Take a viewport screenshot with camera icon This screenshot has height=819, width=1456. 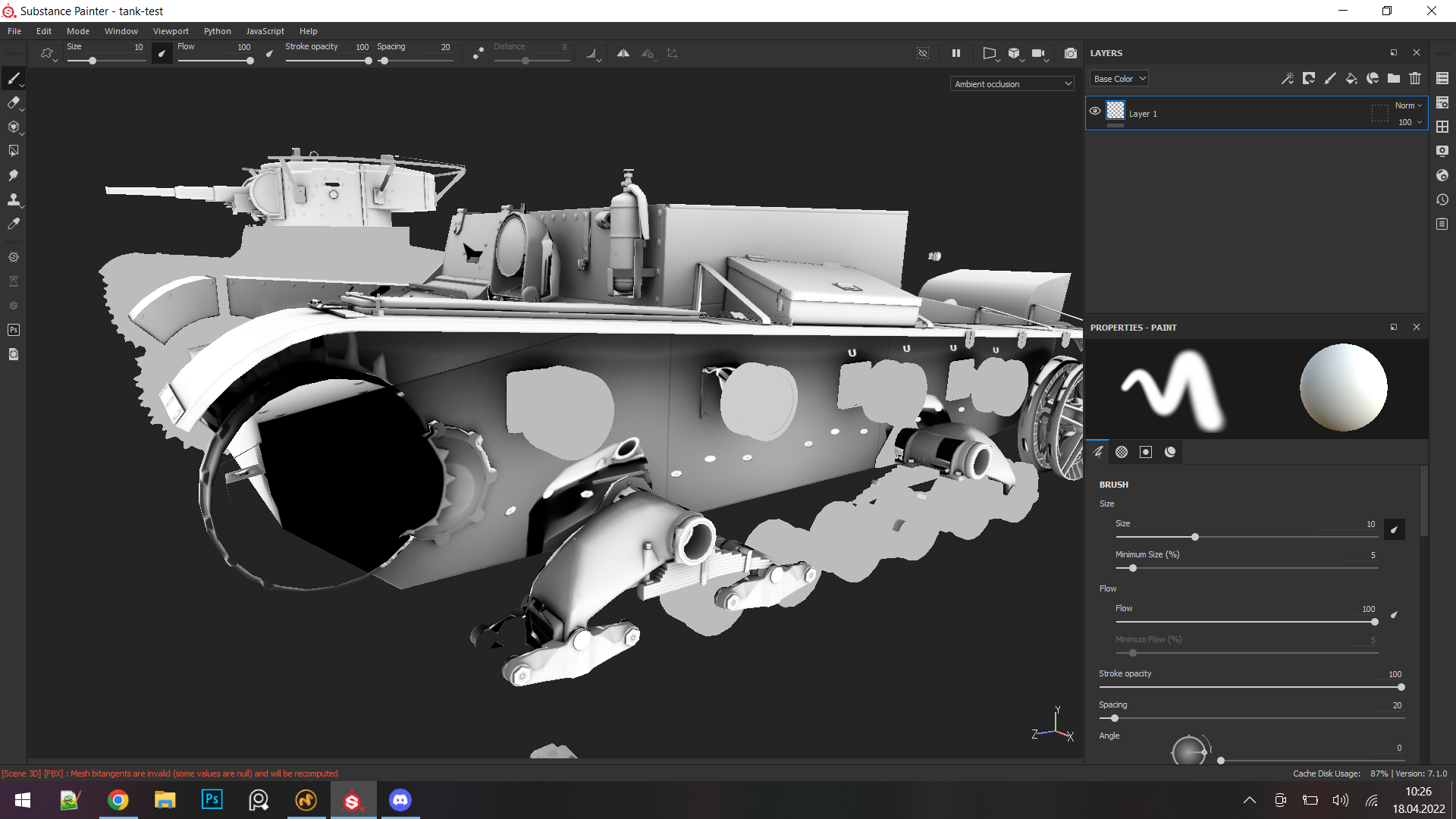coord(1070,53)
